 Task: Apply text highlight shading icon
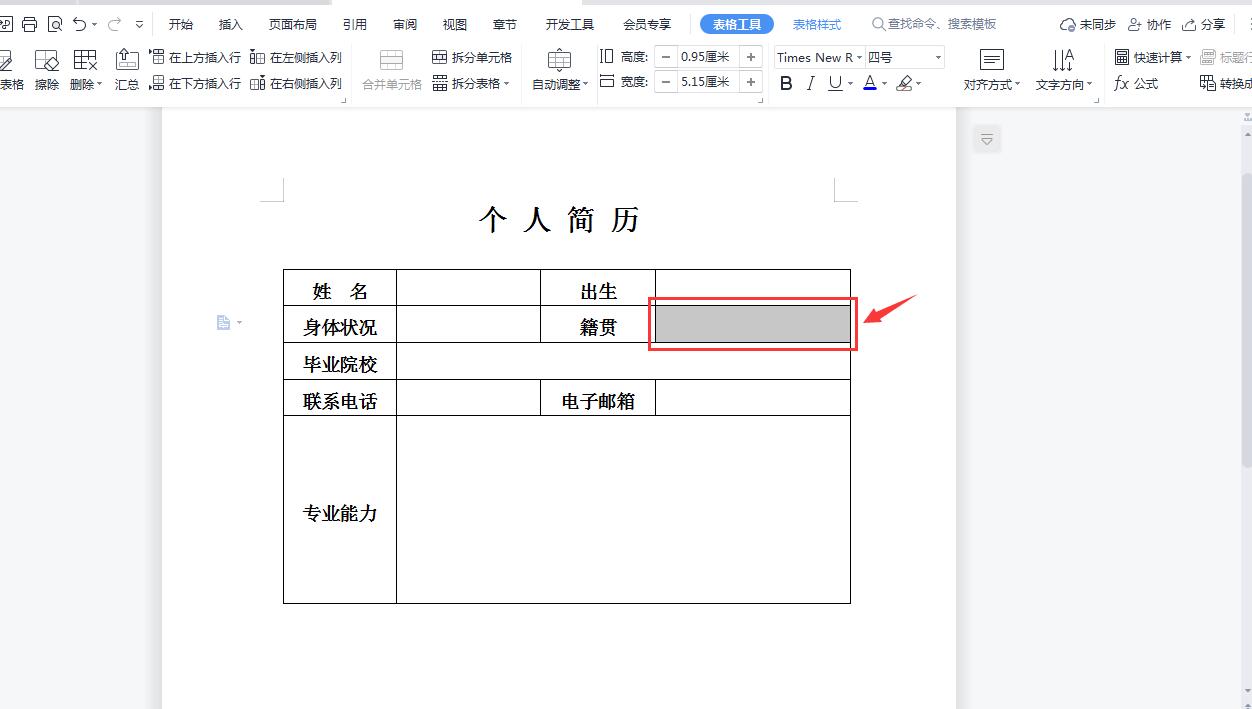904,84
